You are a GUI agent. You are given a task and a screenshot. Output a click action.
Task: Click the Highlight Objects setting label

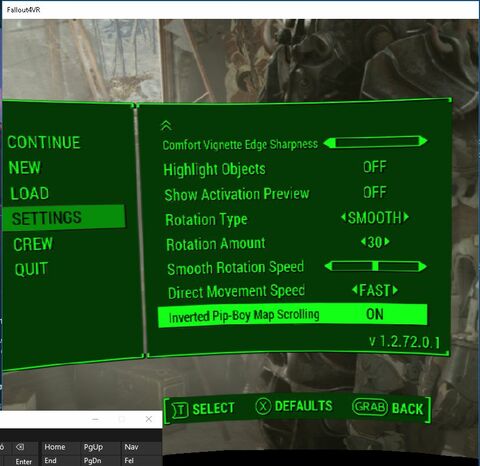tap(214, 169)
